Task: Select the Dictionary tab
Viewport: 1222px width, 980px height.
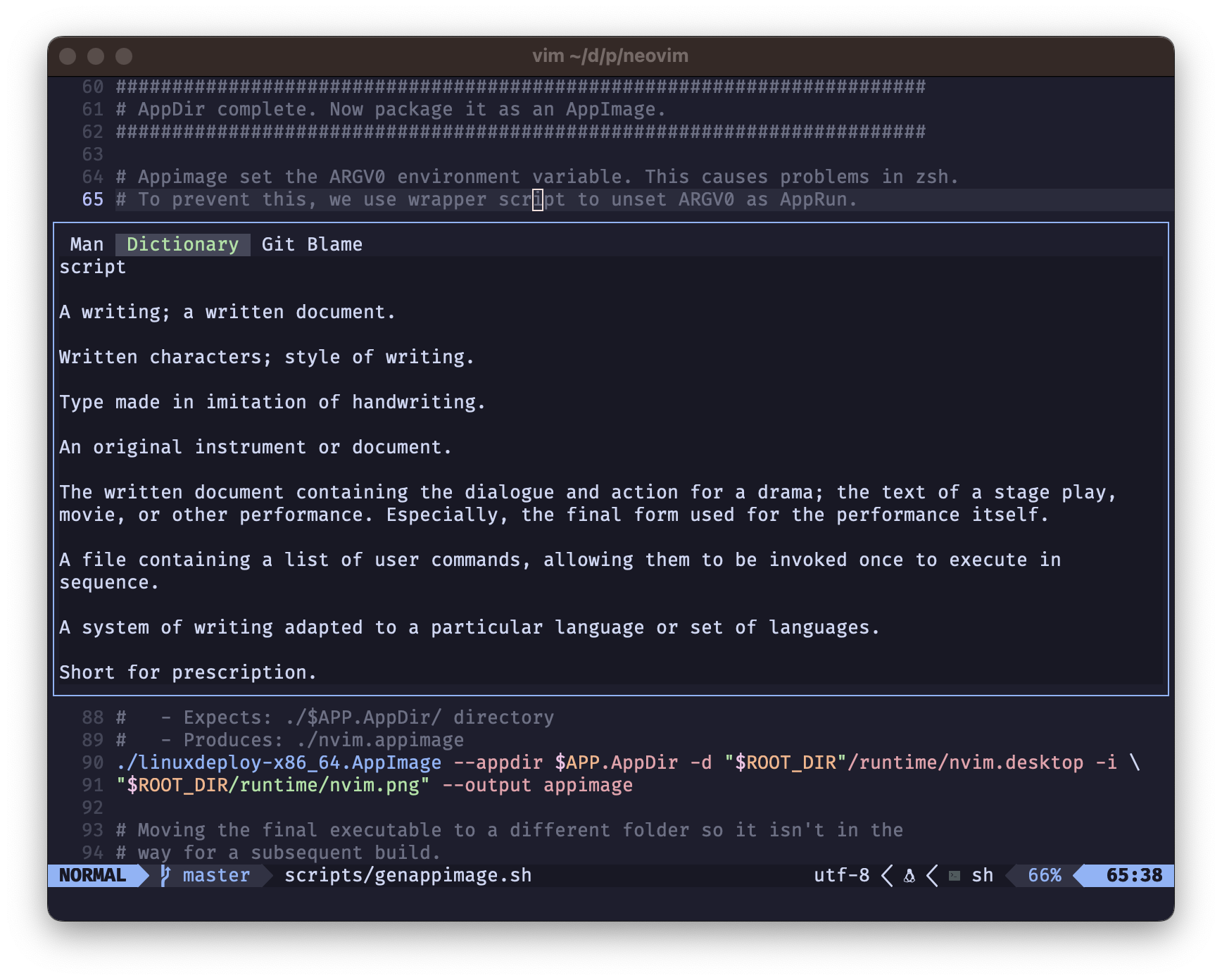Action: pyautogui.click(x=183, y=244)
